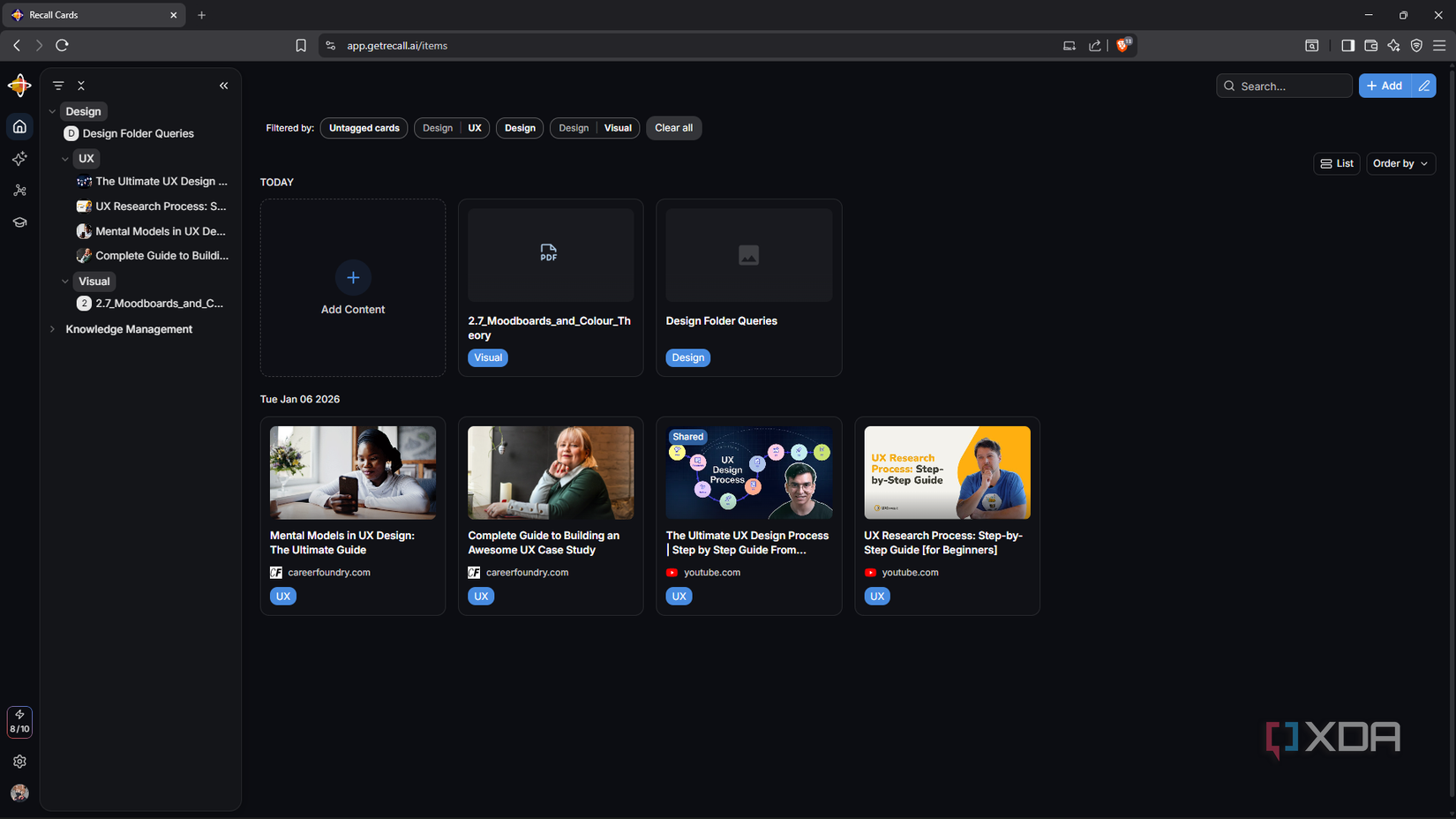Click the share icon in the address bar
The width and height of the screenshot is (1456, 819).
1095,45
